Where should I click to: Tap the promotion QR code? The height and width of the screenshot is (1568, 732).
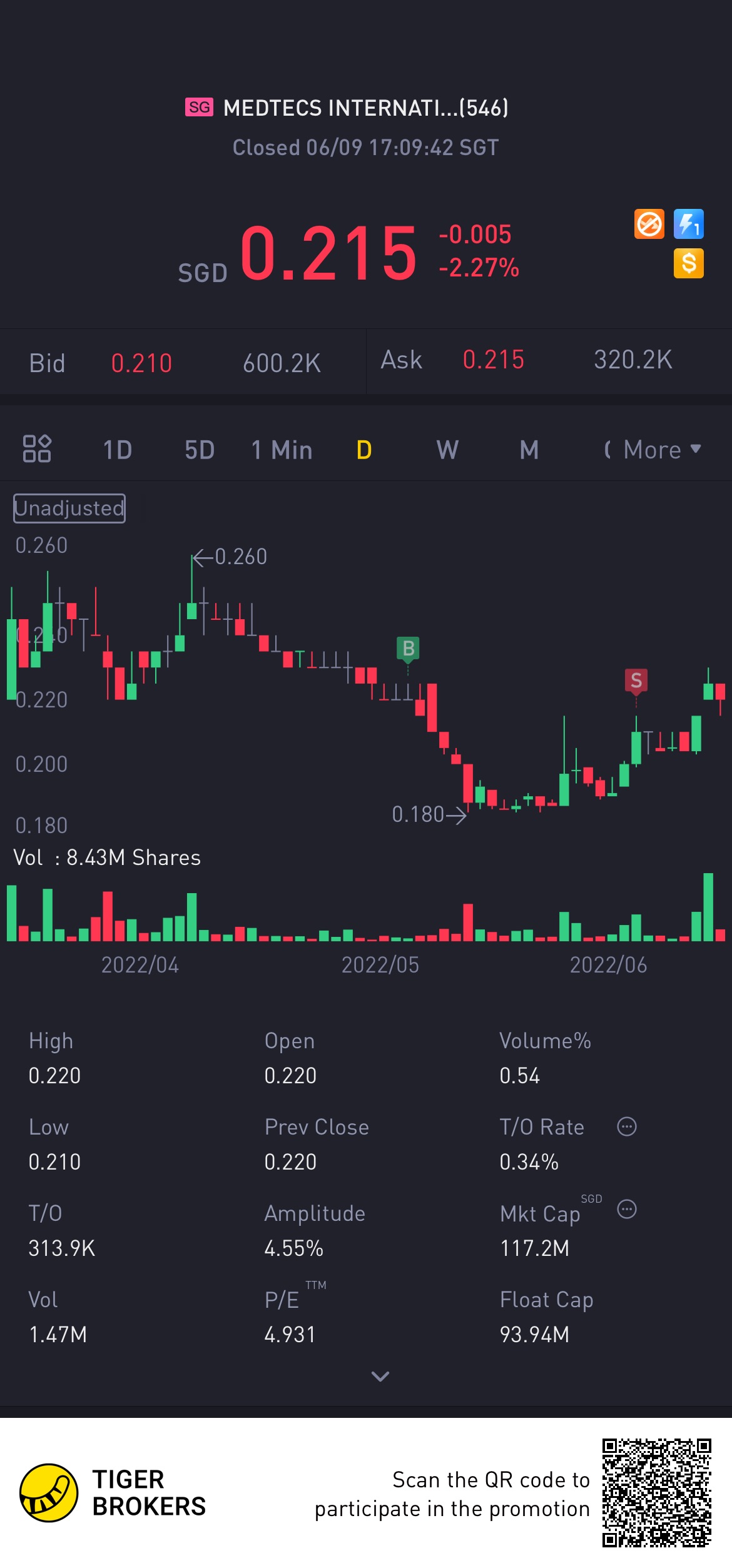tap(656, 1493)
